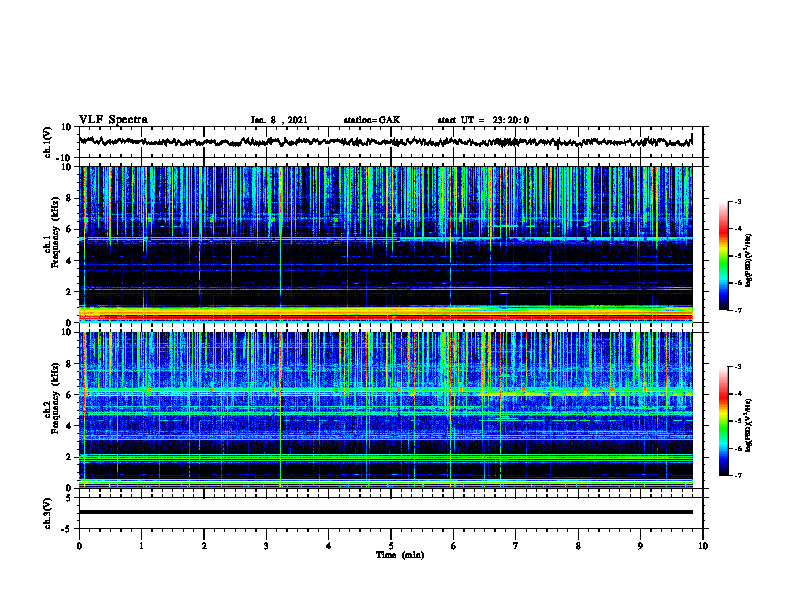Click the time axis tick label "10"
This screenshot has height=612, width=792.
(x=703, y=546)
